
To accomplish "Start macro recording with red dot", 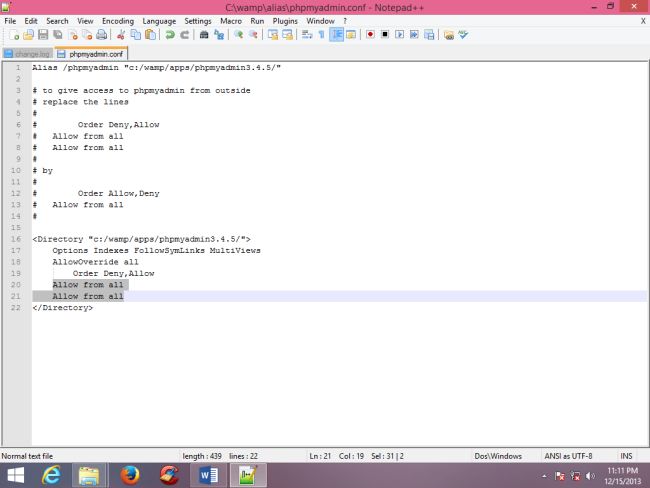I will tap(370, 35).
